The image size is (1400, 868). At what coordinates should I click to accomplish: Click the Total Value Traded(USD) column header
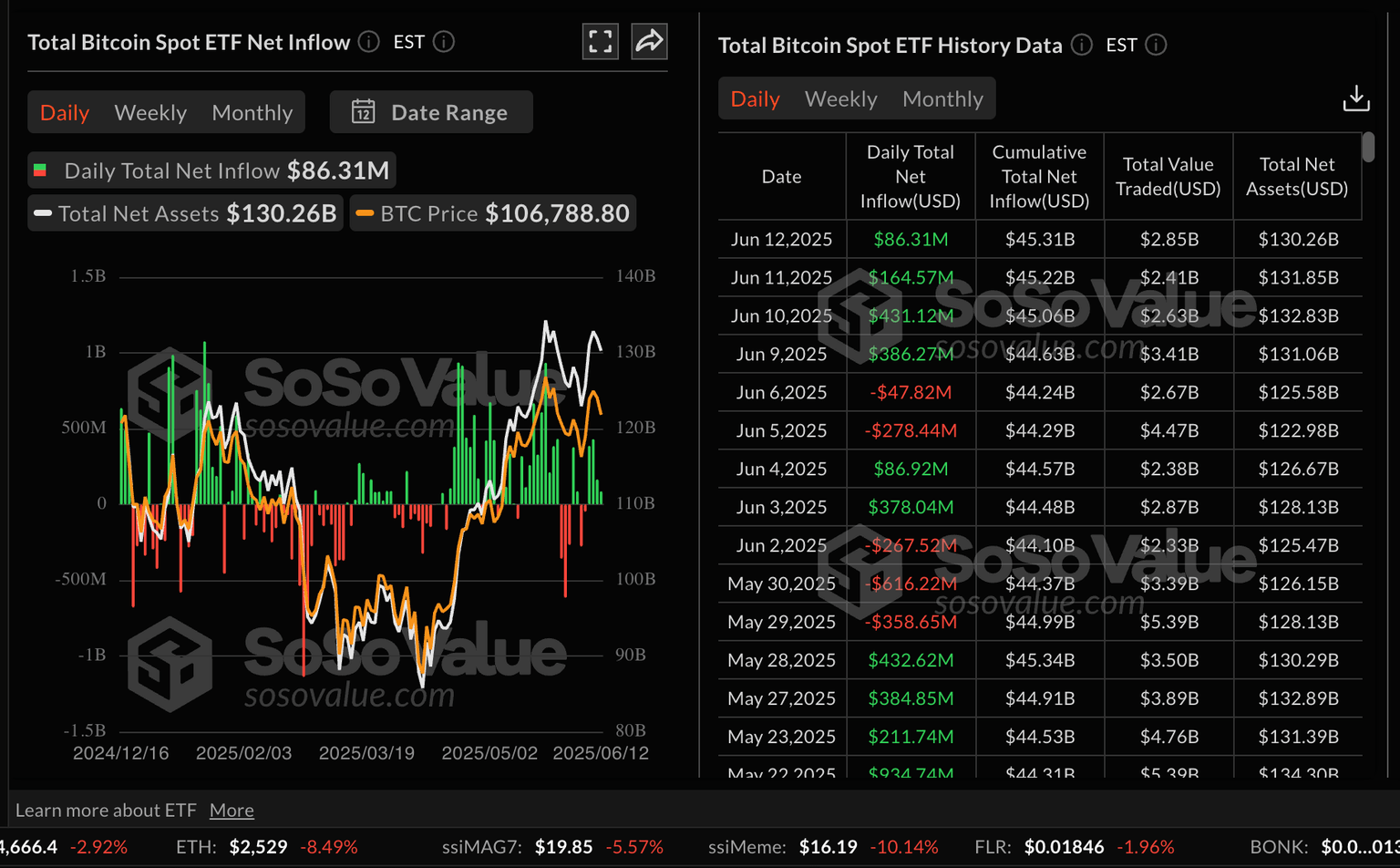(1168, 177)
